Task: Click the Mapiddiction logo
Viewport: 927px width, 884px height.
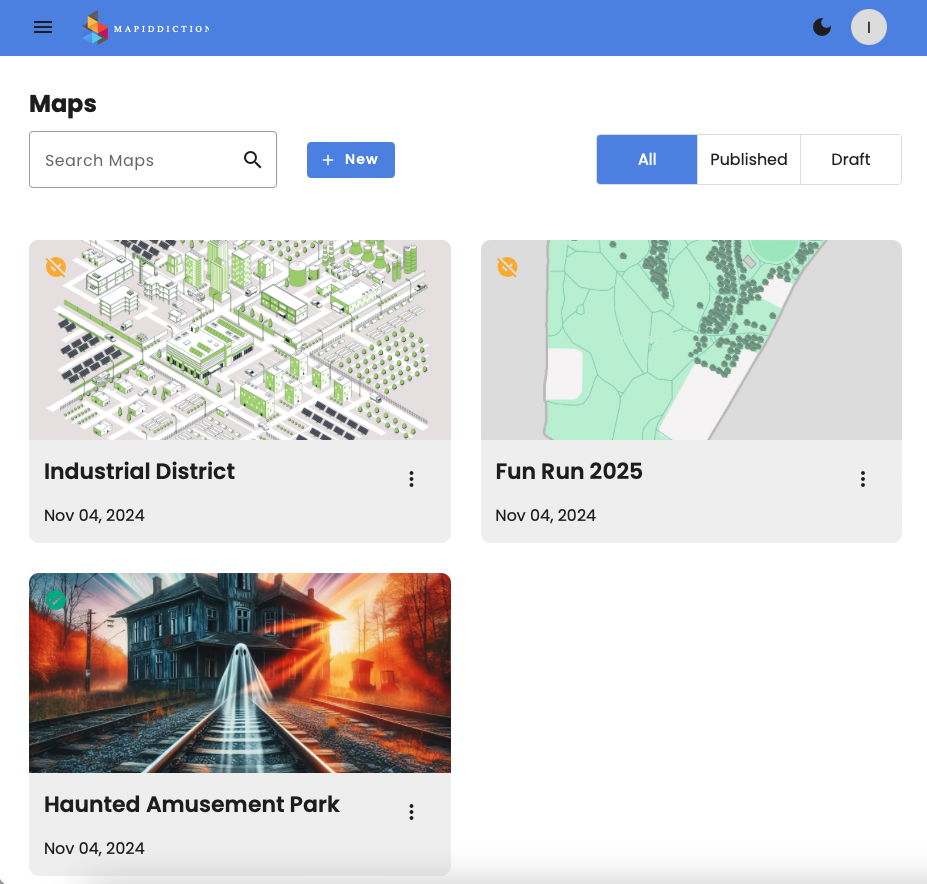Action: click(x=146, y=27)
